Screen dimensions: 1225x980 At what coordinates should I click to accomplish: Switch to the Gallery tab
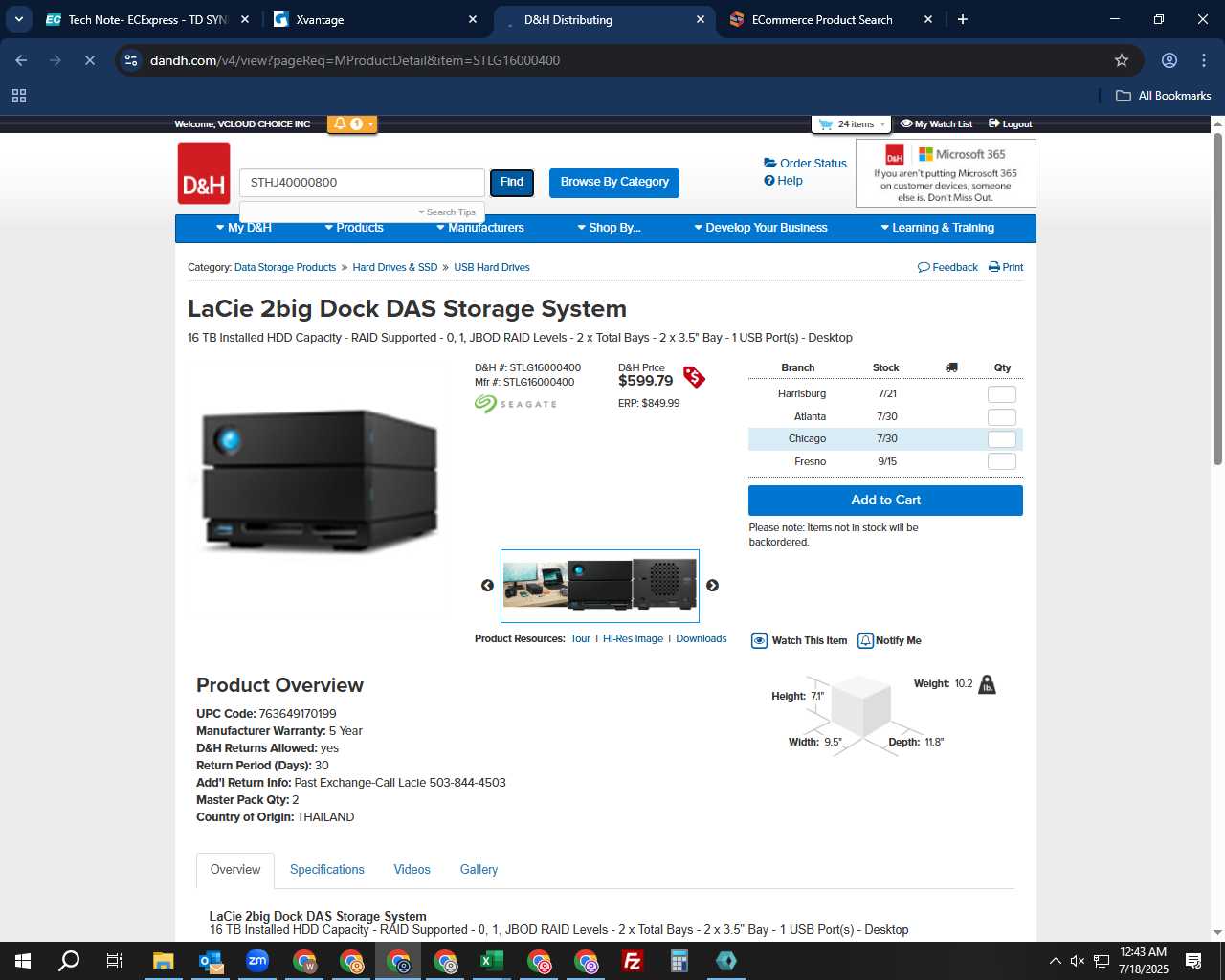(479, 870)
